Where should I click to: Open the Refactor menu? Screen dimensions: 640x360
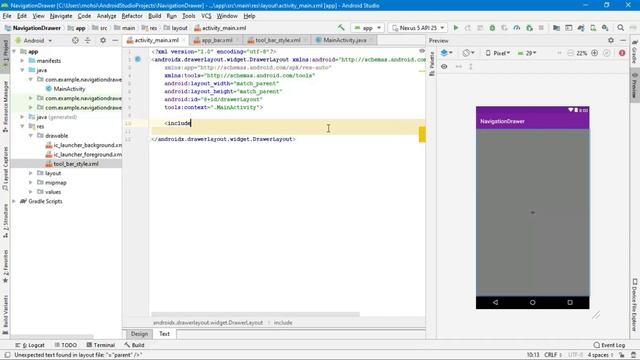pos(132,16)
